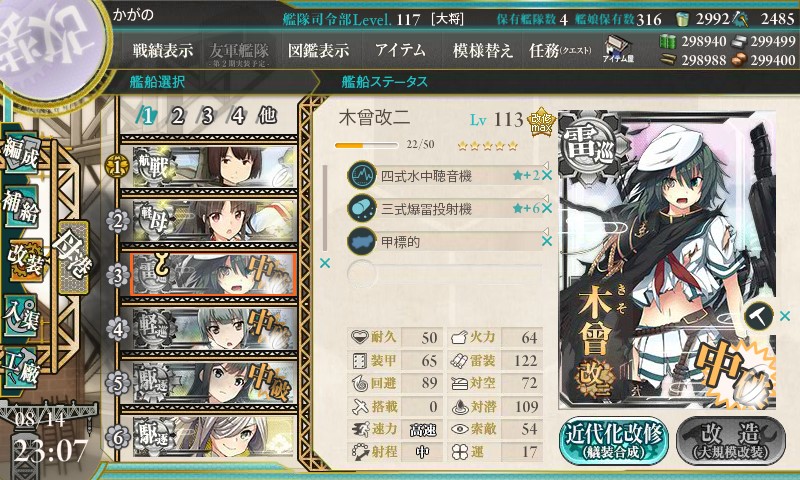Viewport: 800px width, 480px height.
Task: Open the 補給 resupply sidebar icon
Action: pyautogui.click(x=20, y=207)
